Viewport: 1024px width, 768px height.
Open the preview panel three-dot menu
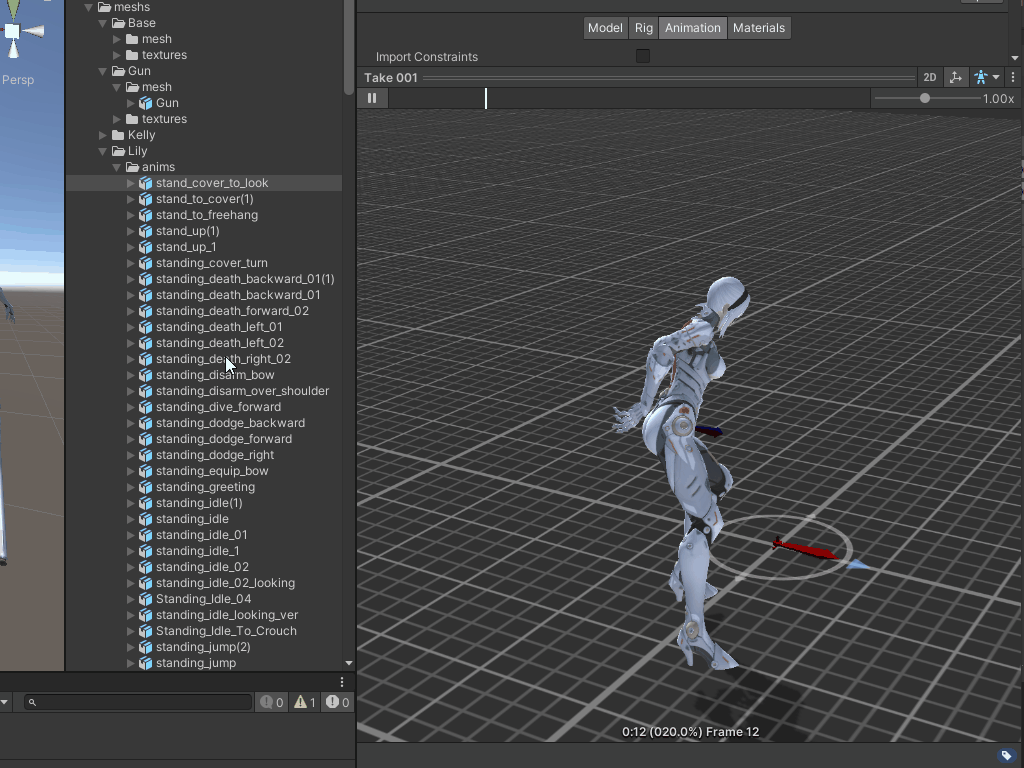pos(1012,77)
